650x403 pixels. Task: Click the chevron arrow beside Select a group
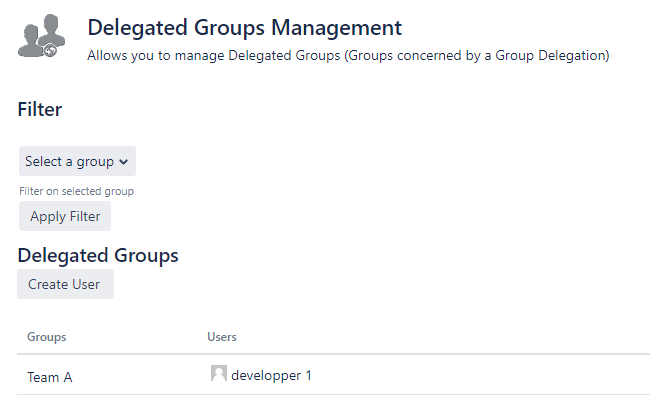123,162
